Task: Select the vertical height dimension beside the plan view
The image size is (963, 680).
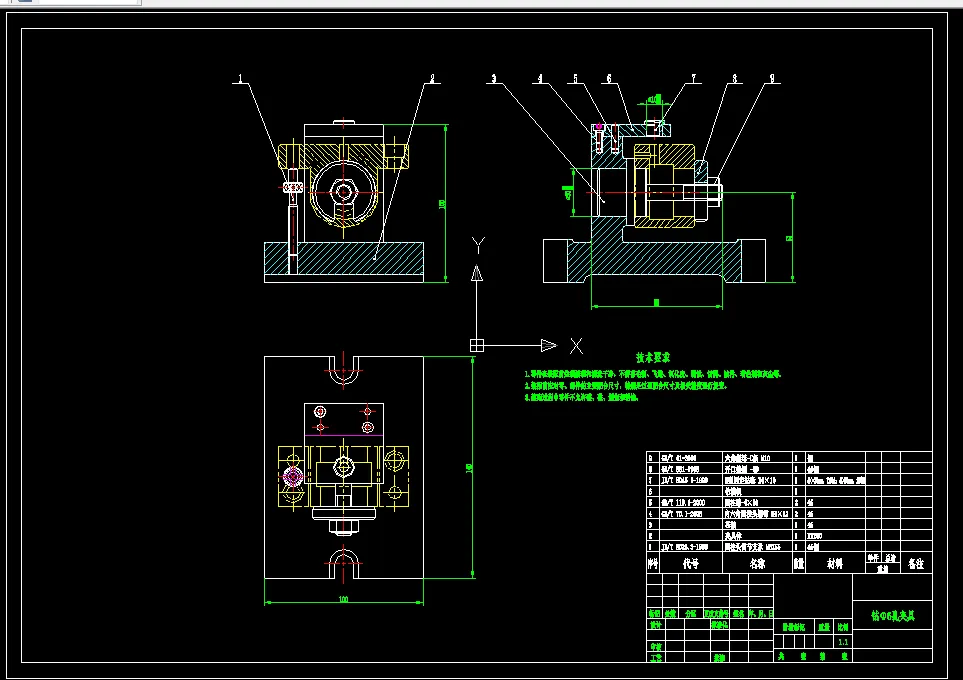Action: click(x=470, y=468)
